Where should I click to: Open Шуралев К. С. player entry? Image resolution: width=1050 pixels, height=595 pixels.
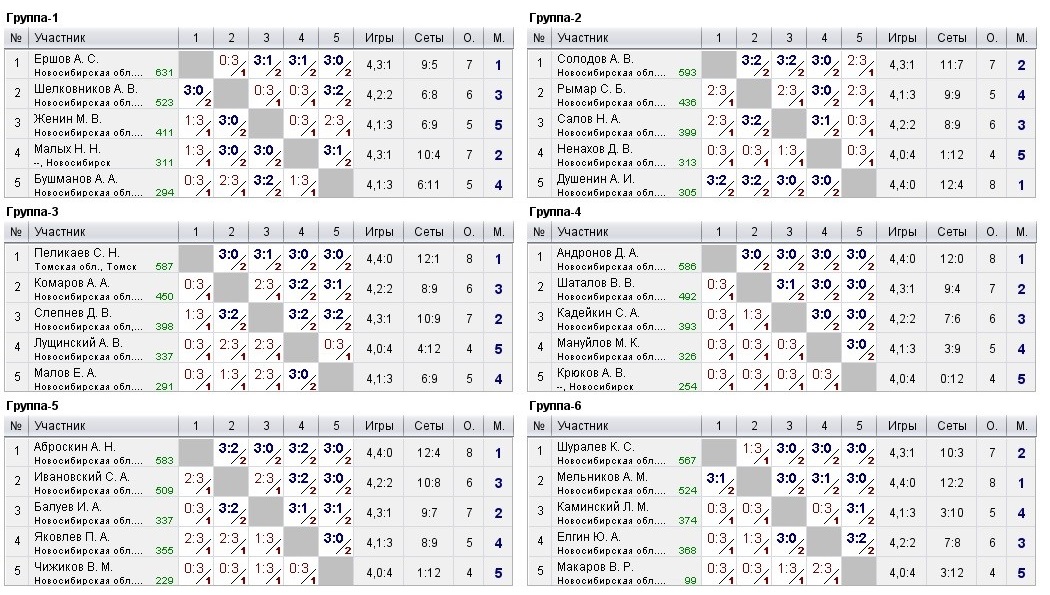pos(596,446)
